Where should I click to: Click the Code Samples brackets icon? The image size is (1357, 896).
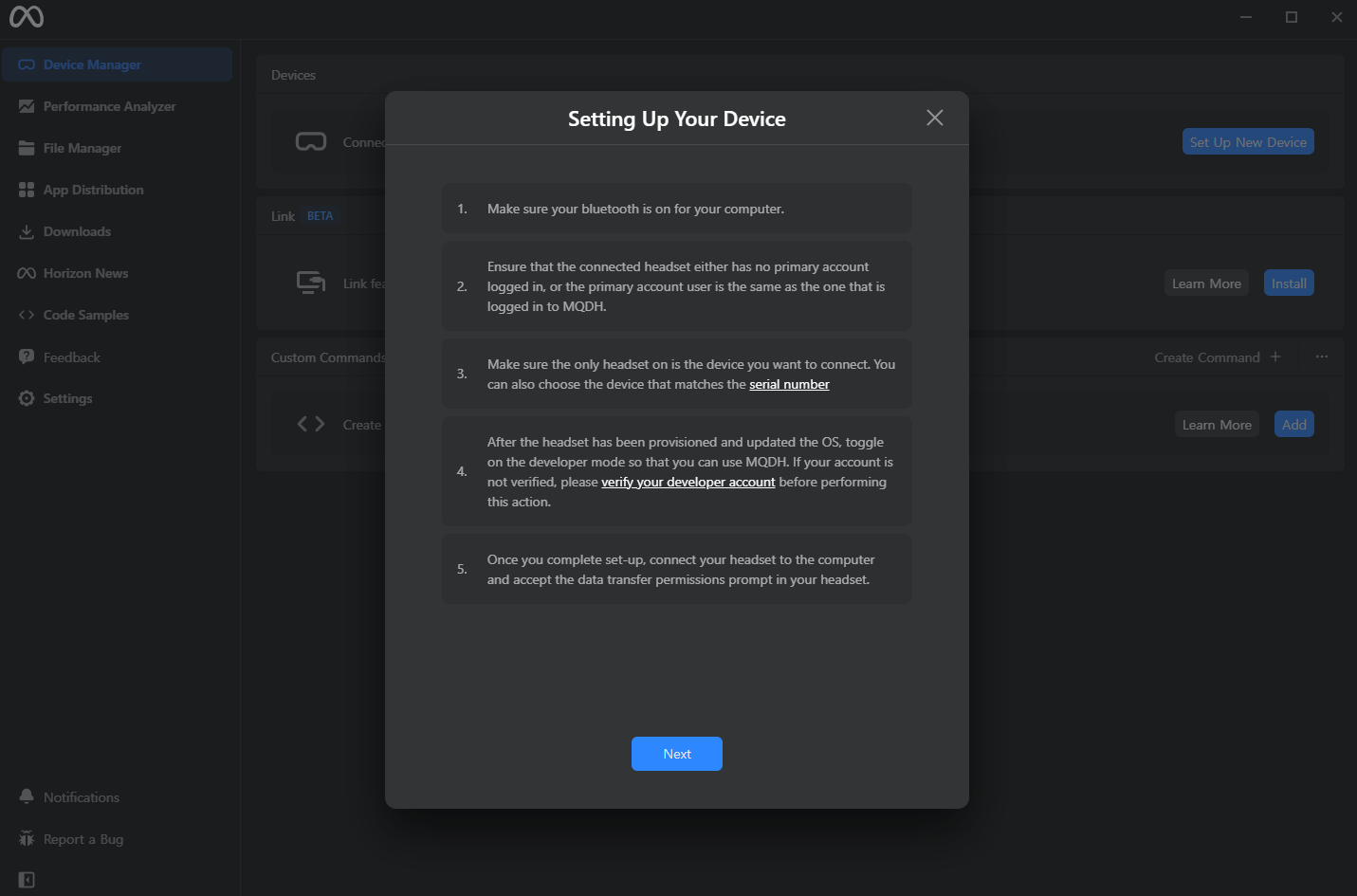(x=27, y=315)
